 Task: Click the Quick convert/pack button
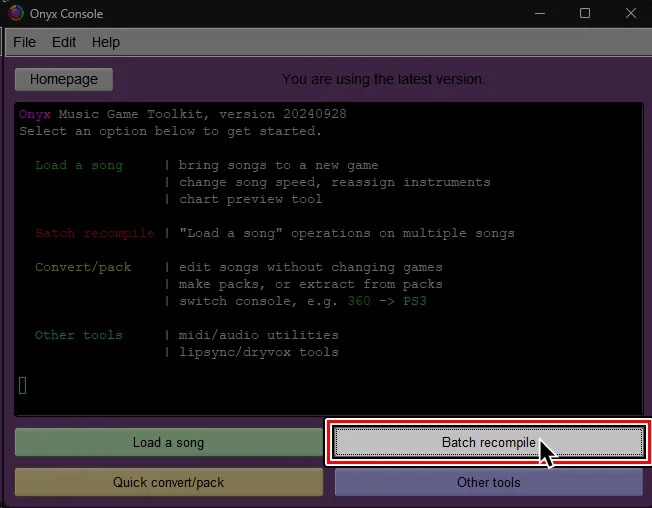[x=168, y=482]
